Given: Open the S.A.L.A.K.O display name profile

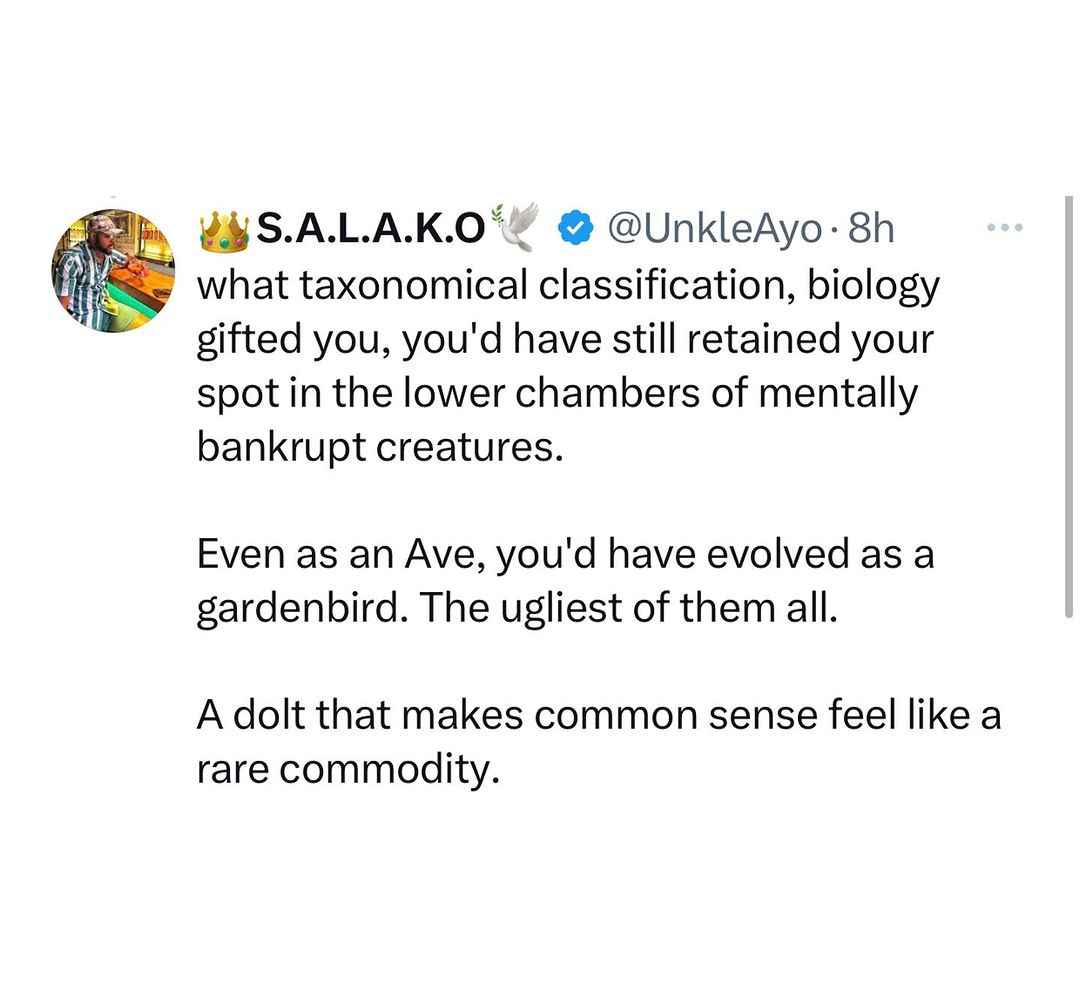Looking at the screenshot, I should tap(371, 229).
